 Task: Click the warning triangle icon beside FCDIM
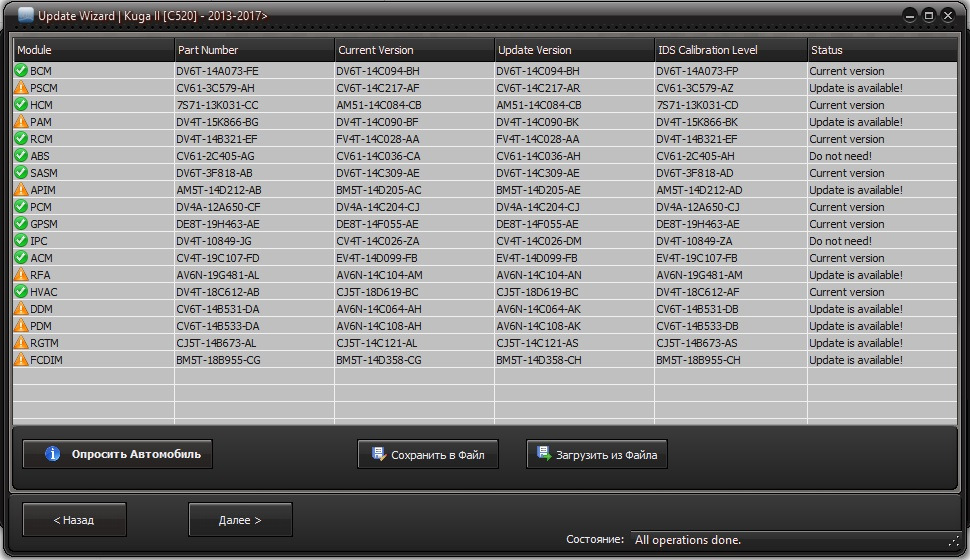[21, 360]
